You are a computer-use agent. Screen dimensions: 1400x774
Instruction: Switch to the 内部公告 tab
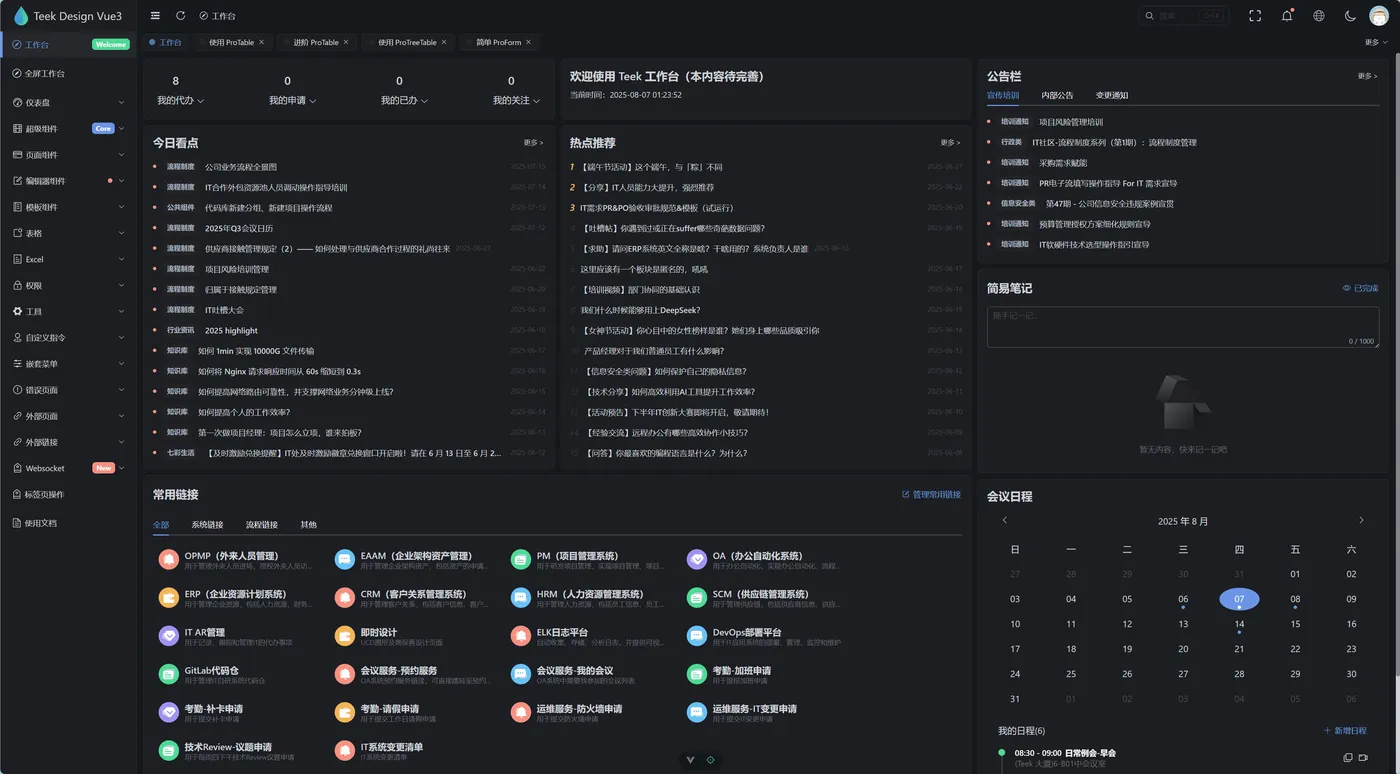pos(1057,95)
